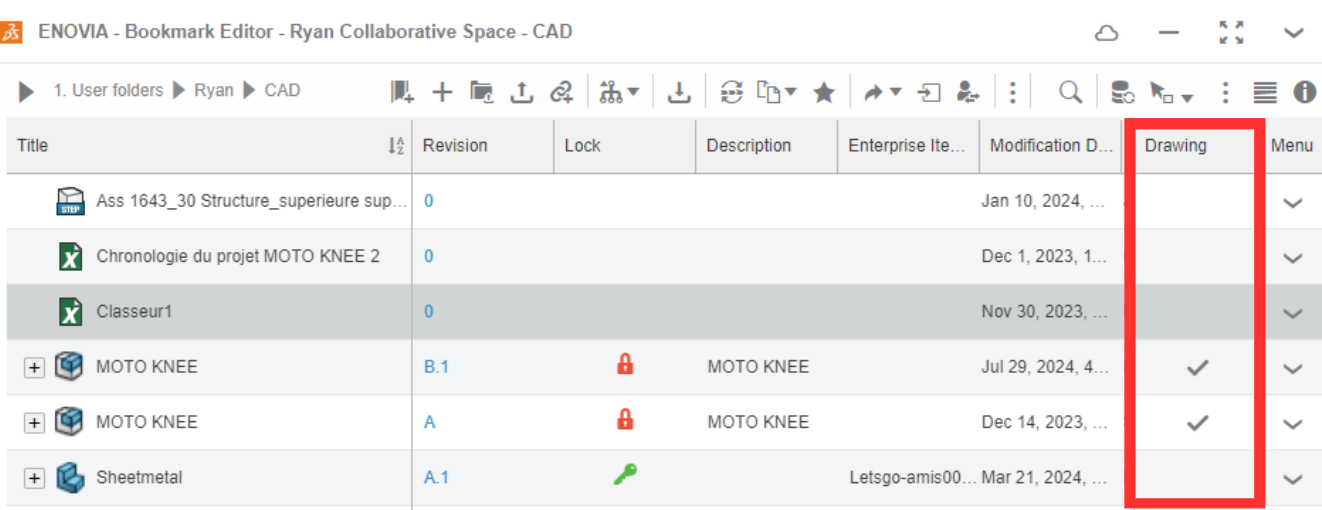Click the add bookmark icon in toolbar

402,92
